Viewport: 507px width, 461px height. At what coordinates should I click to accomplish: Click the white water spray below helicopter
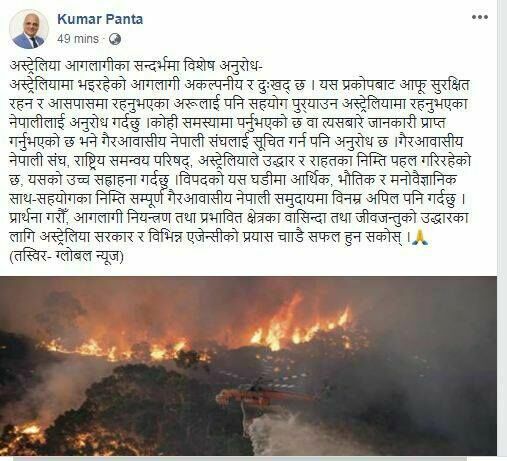click(x=283, y=433)
